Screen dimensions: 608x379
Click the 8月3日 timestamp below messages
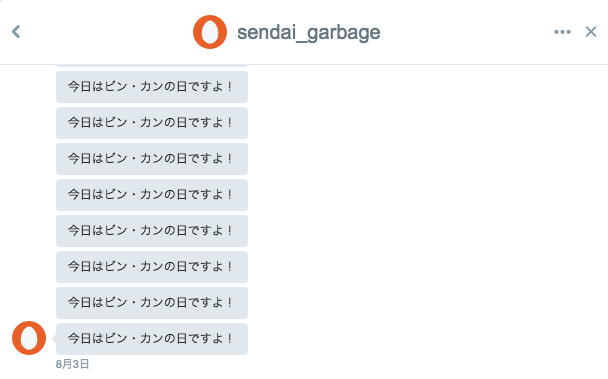point(73,364)
